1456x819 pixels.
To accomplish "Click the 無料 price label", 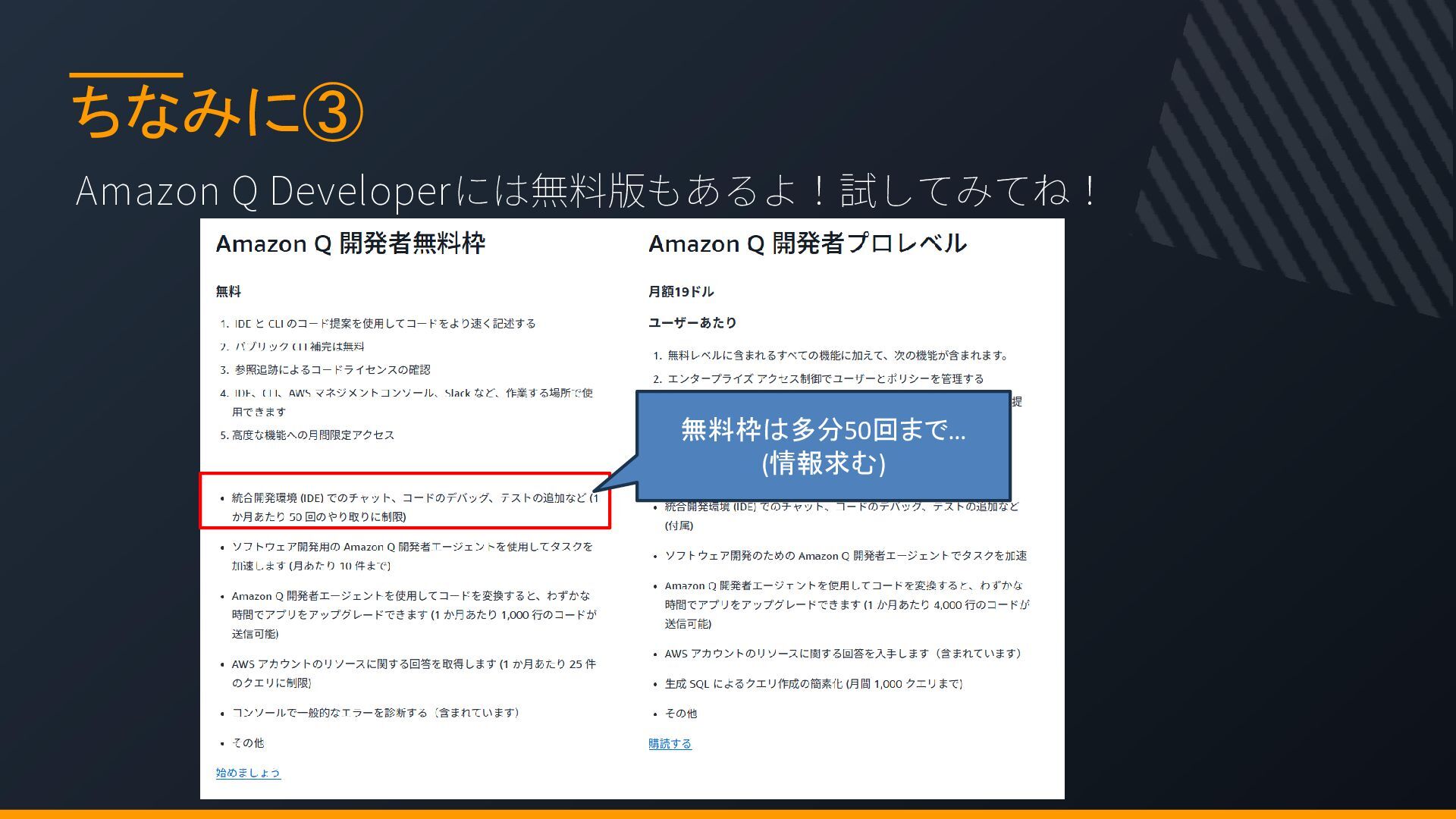I will point(228,291).
